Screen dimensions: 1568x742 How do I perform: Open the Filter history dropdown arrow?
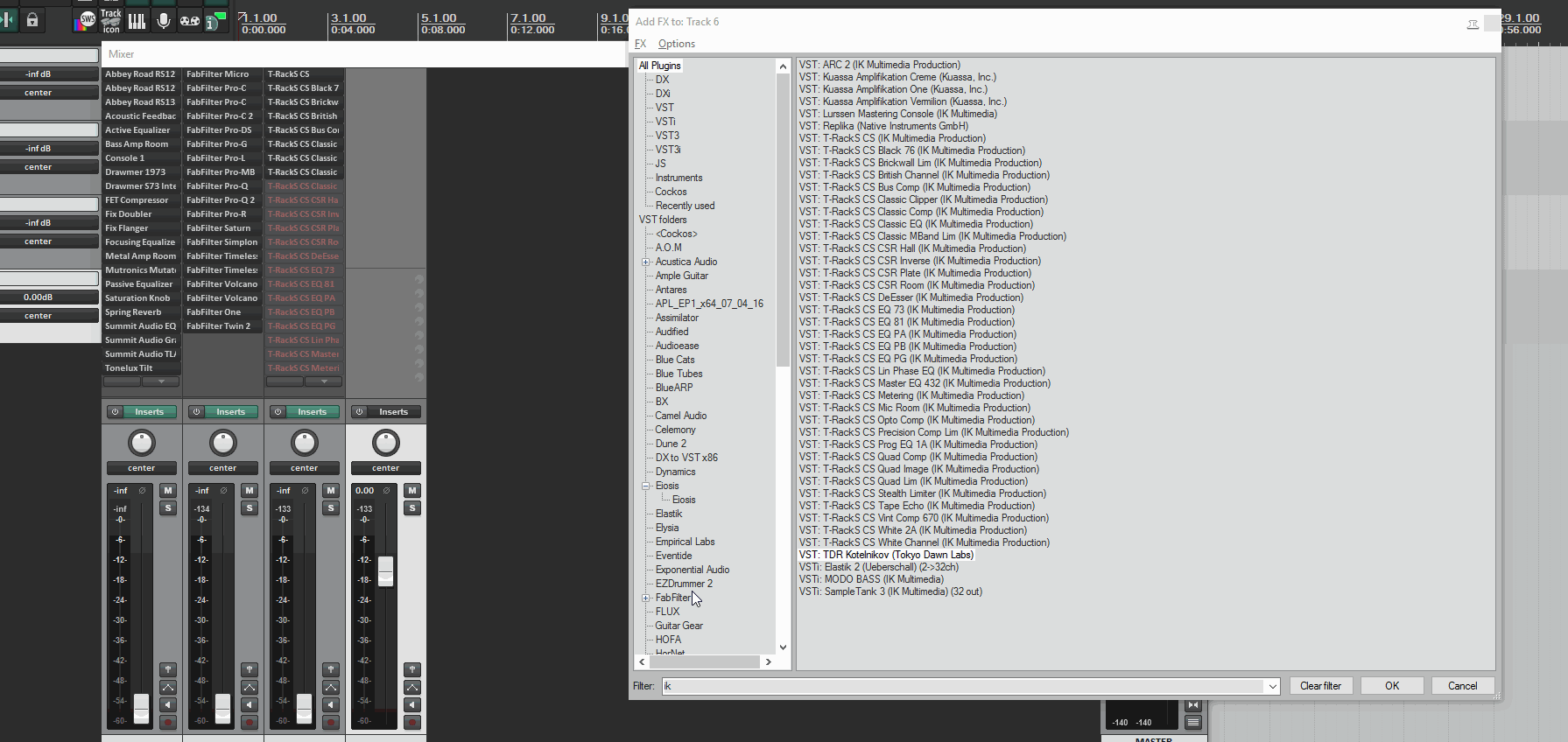[1272, 687]
